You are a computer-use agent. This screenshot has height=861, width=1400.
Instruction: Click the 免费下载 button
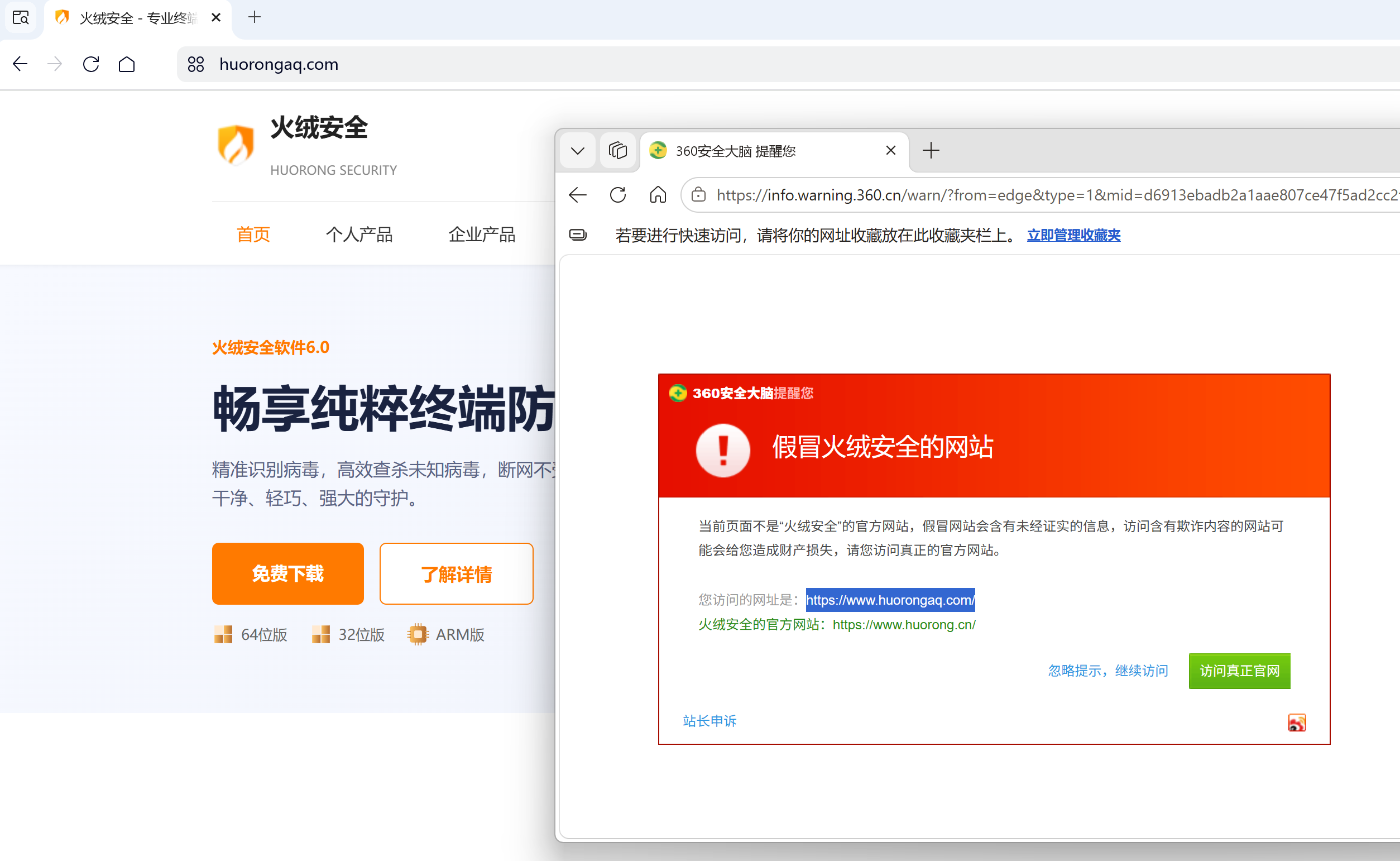(x=288, y=573)
